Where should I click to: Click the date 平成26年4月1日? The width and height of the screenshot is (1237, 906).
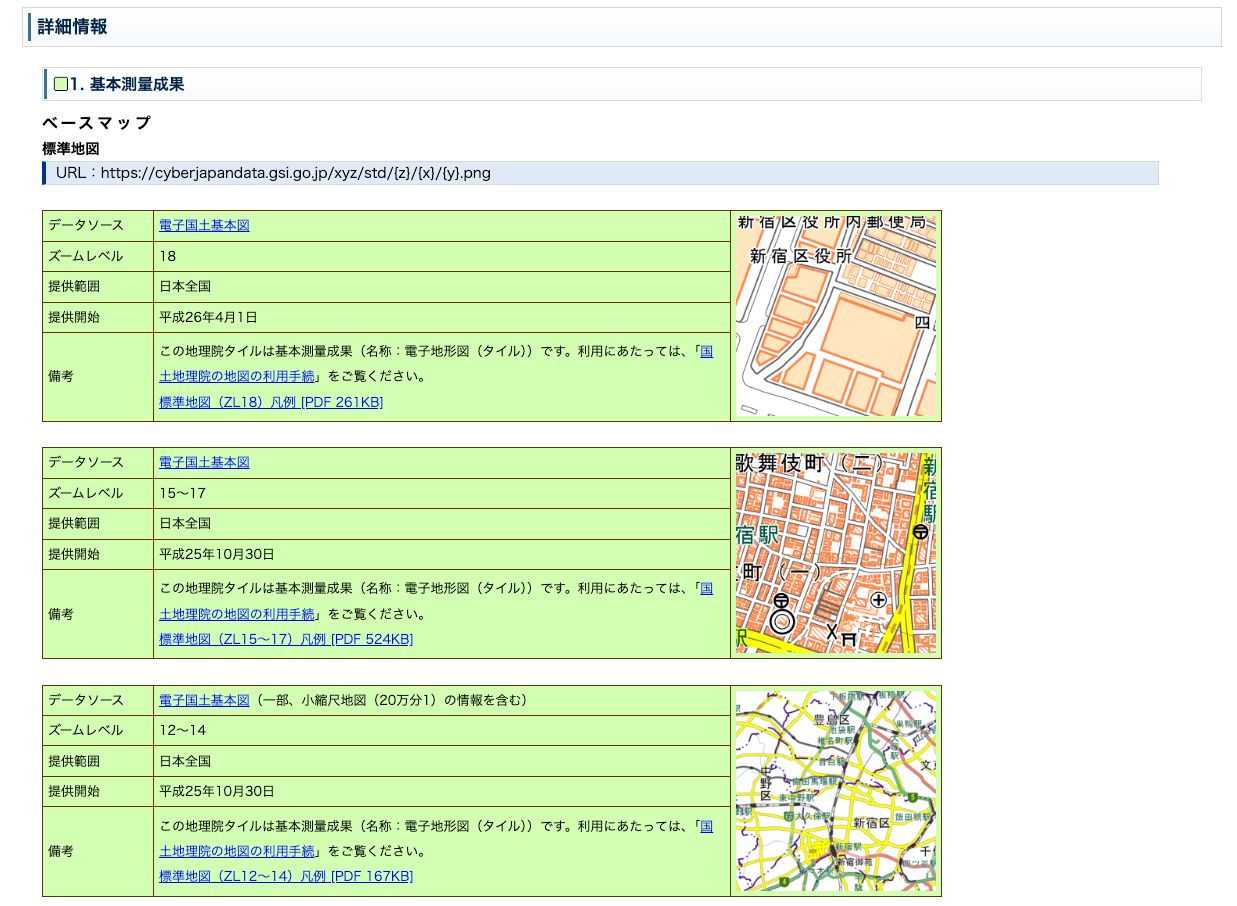pos(208,317)
